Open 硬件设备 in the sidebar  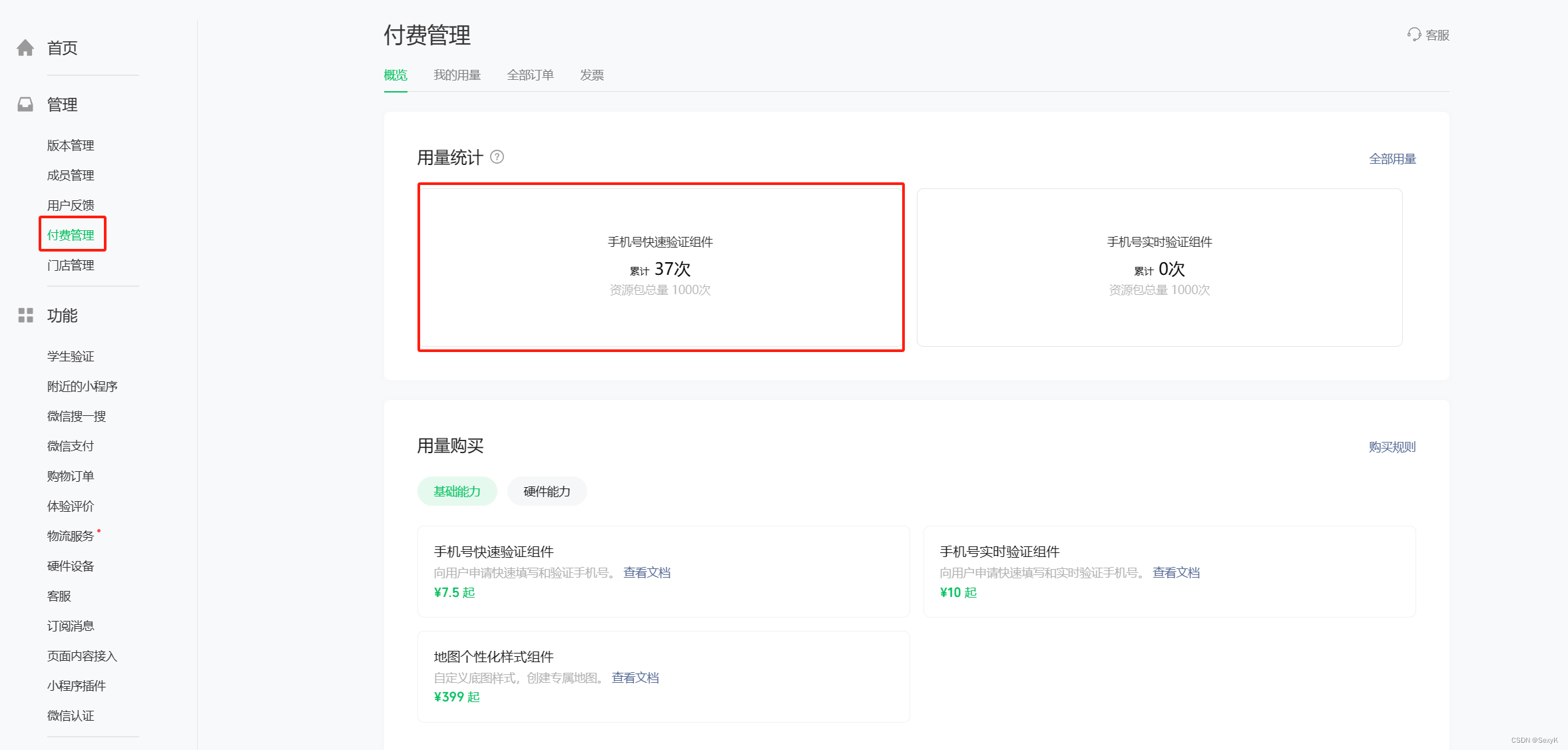point(71,566)
